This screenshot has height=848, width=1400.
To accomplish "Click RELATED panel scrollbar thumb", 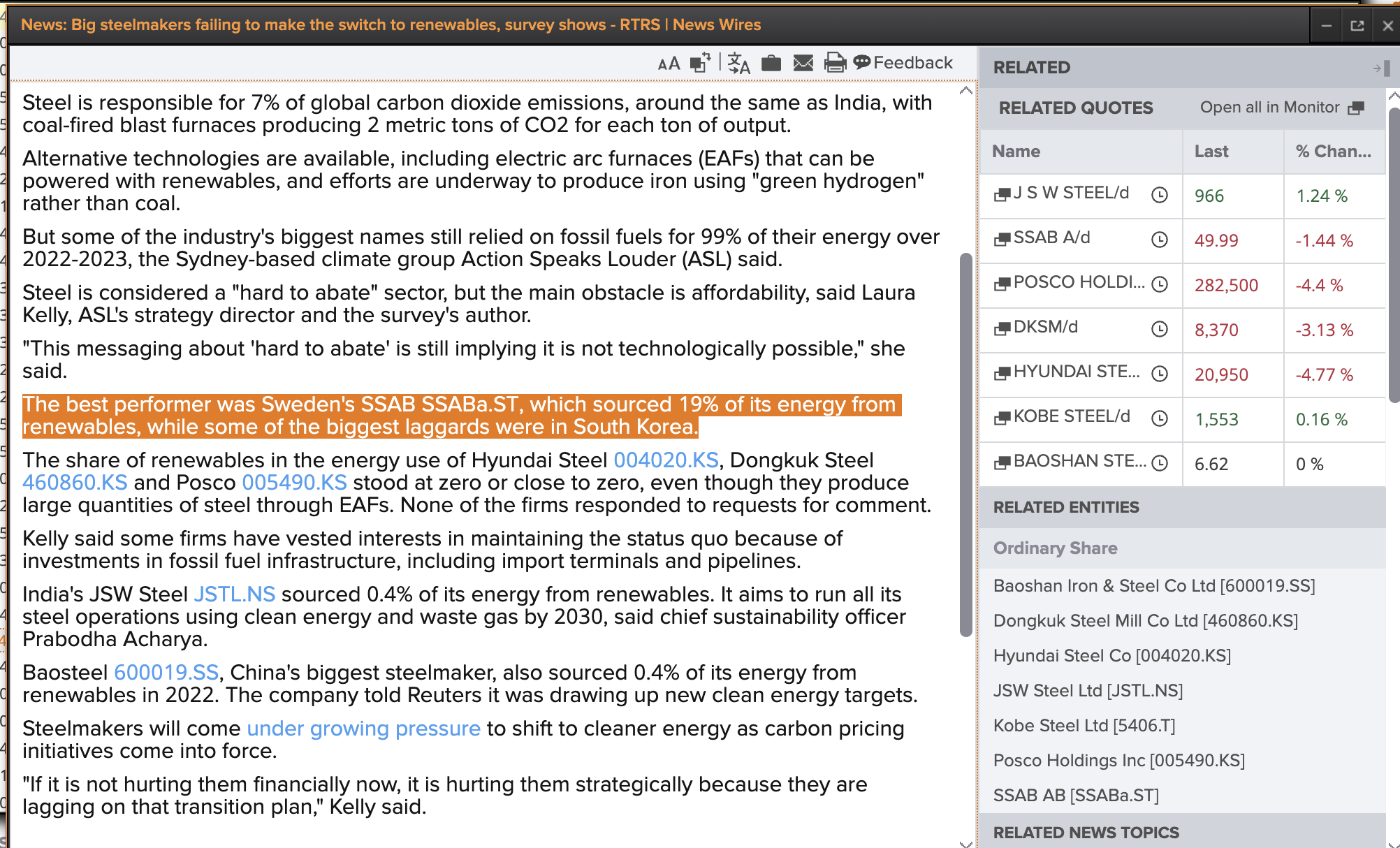I will click(x=1394, y=255).
